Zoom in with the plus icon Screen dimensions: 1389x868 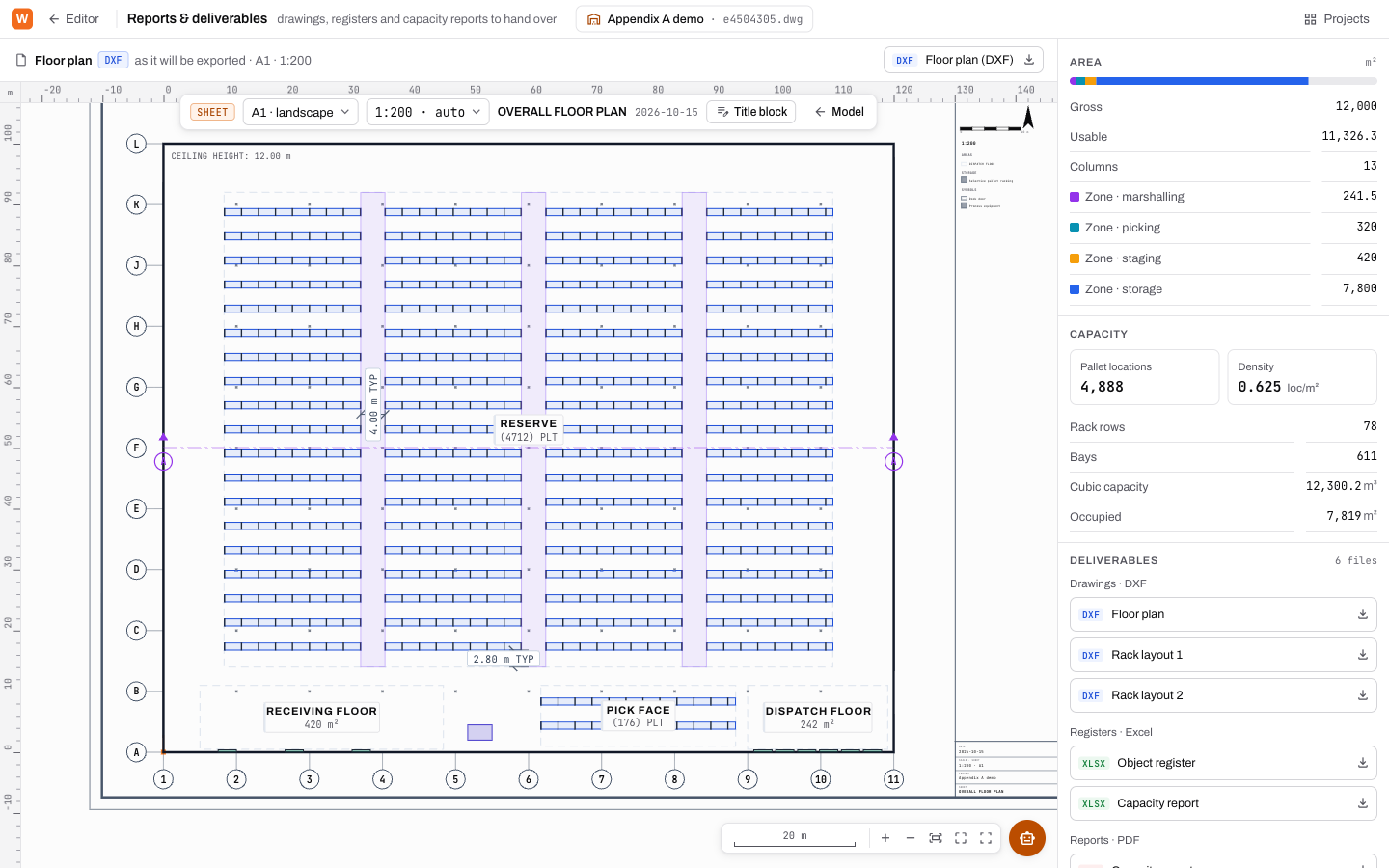(885, 838)
